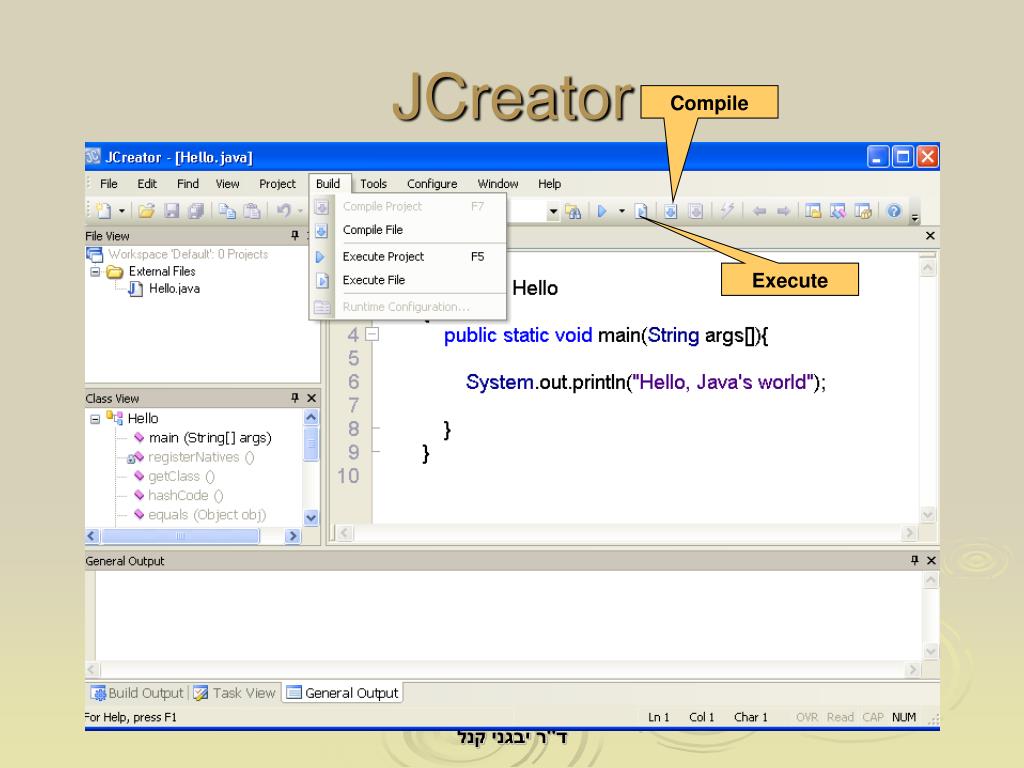Open the View menu

(227, 184)
